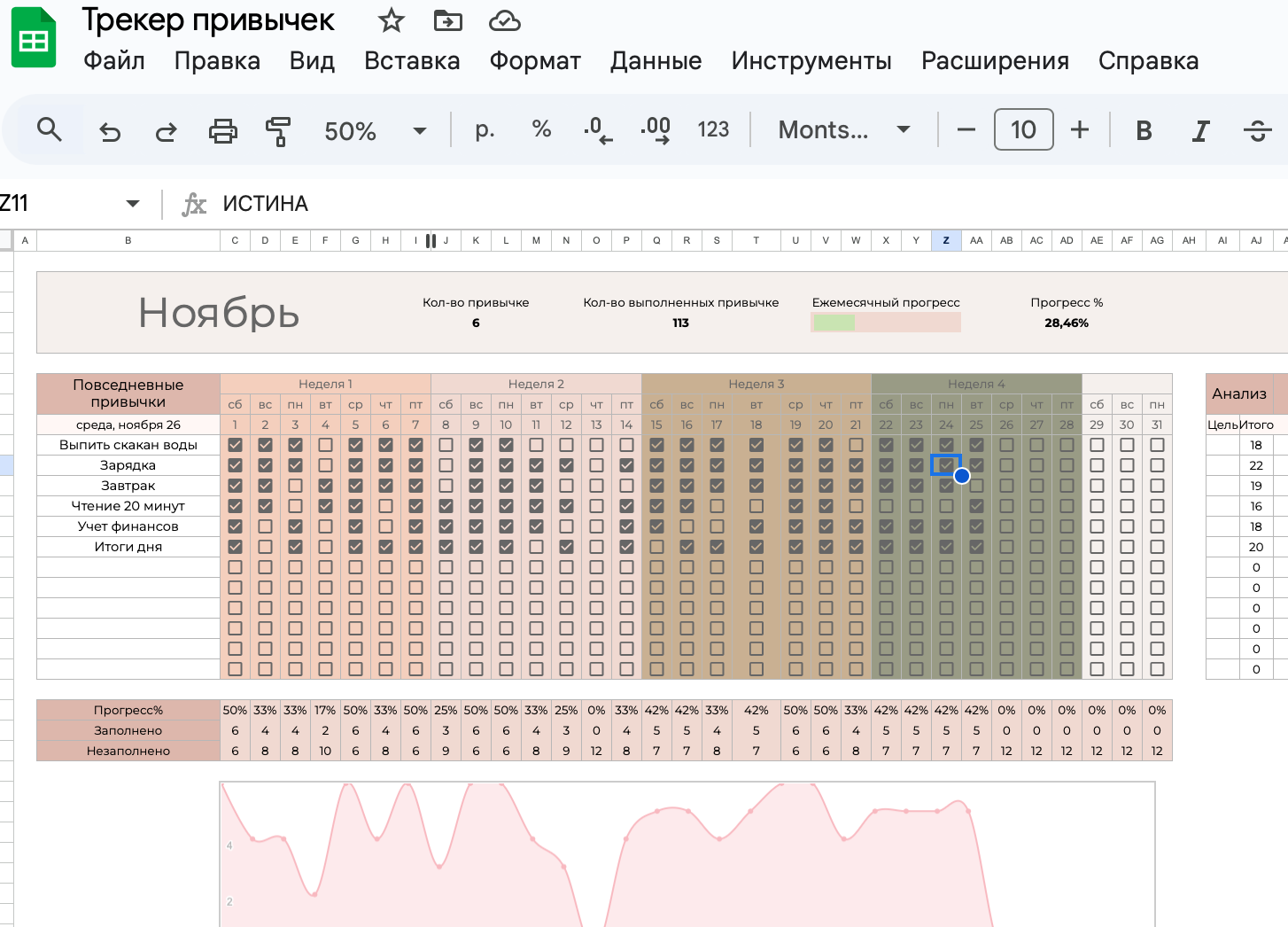This screenshot has width=1288, height=927.
Task: Toggle Итоги дня checkbox for day 31
Action: click(x=1157, y=547)
